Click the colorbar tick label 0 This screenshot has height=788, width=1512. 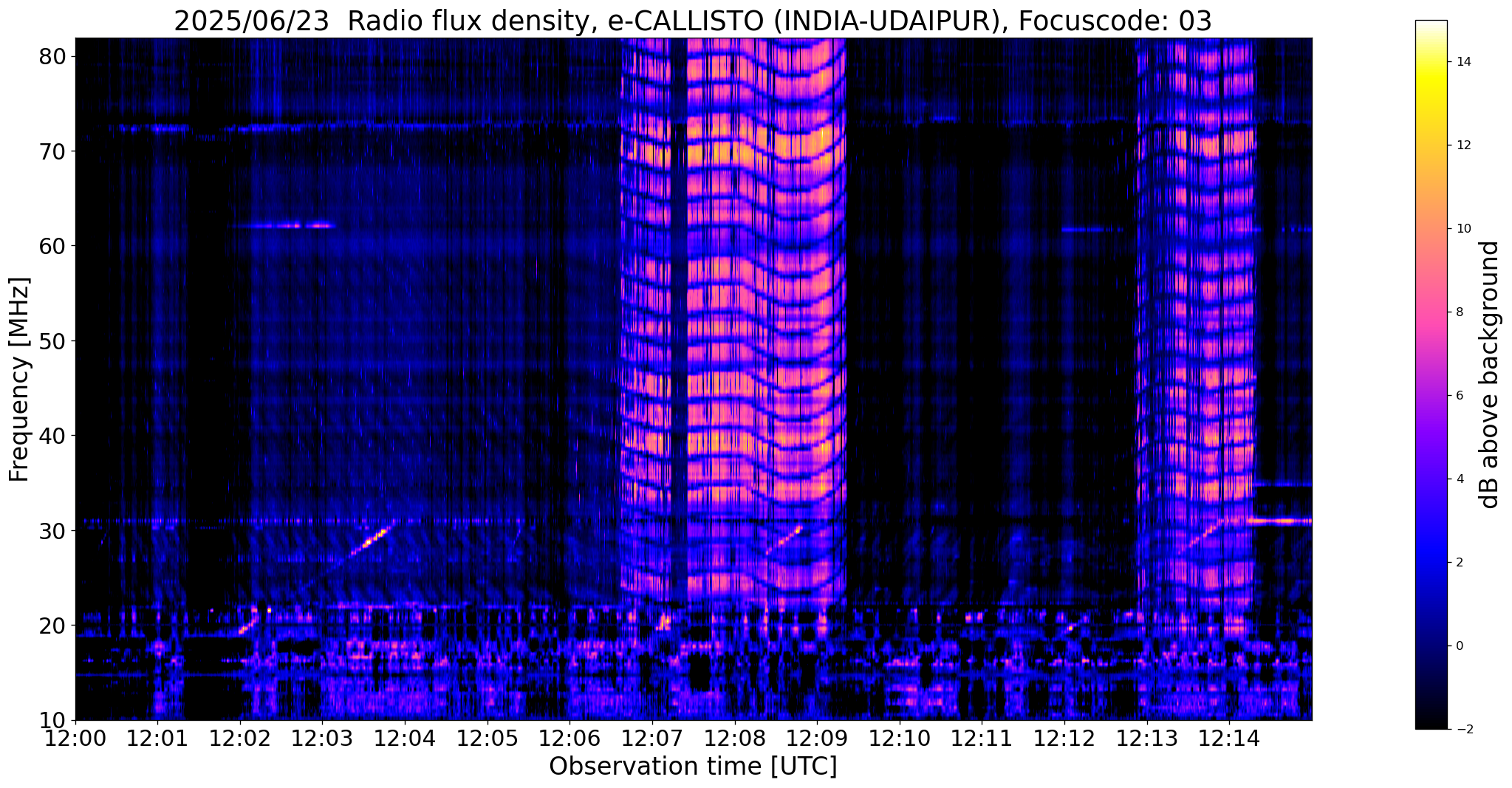(x=1459, y=646)
